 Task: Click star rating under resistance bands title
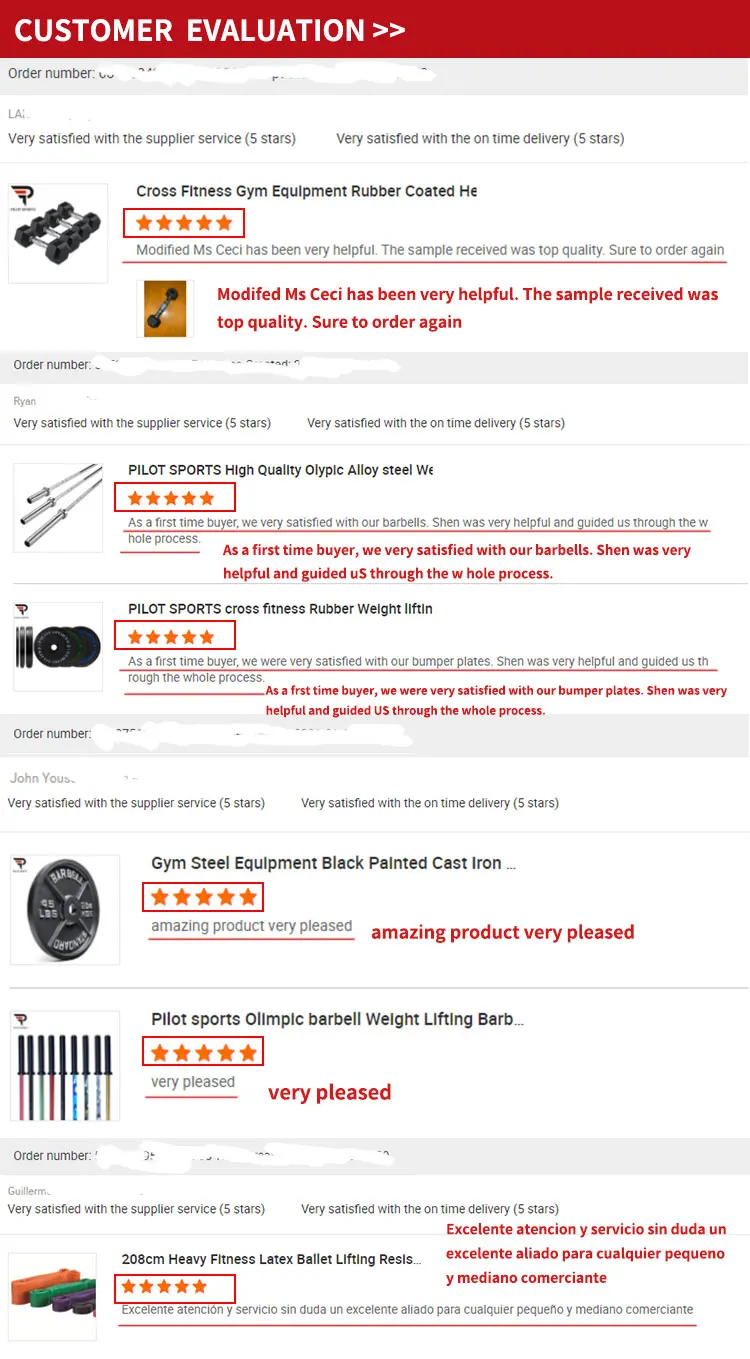(176, 1287)
